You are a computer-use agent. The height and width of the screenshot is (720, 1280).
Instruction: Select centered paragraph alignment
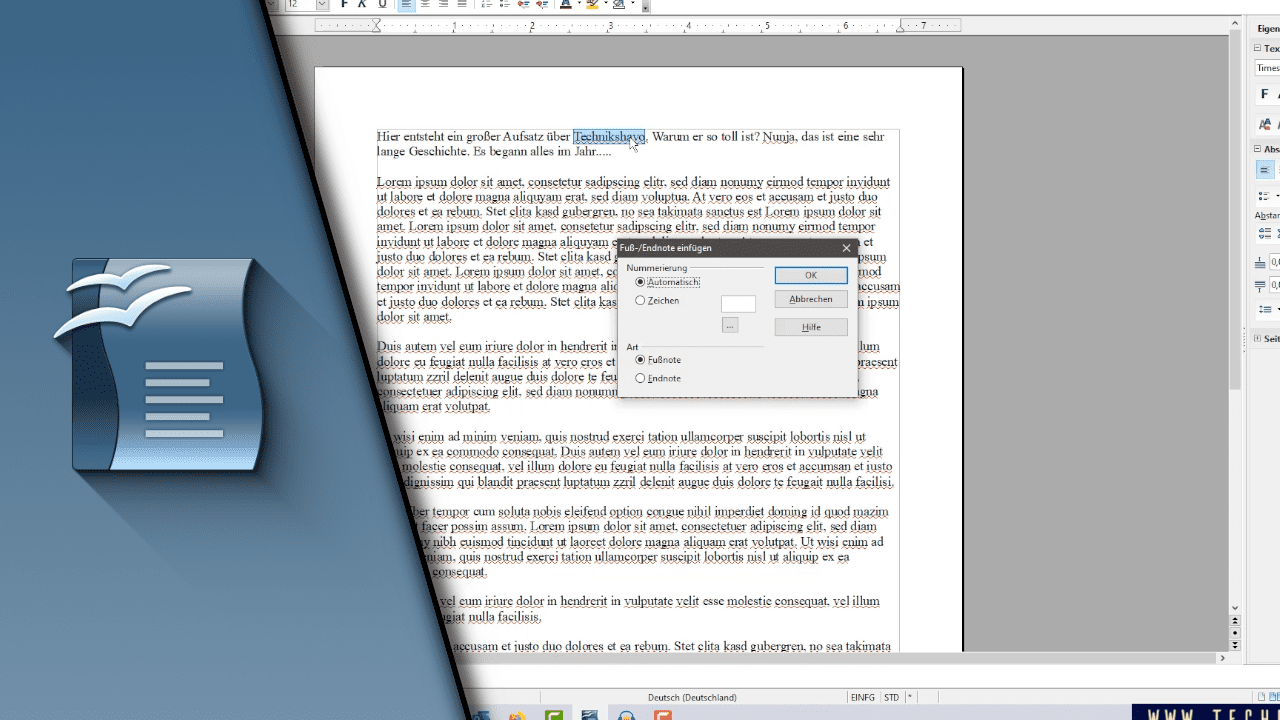(x=426, y=4)
